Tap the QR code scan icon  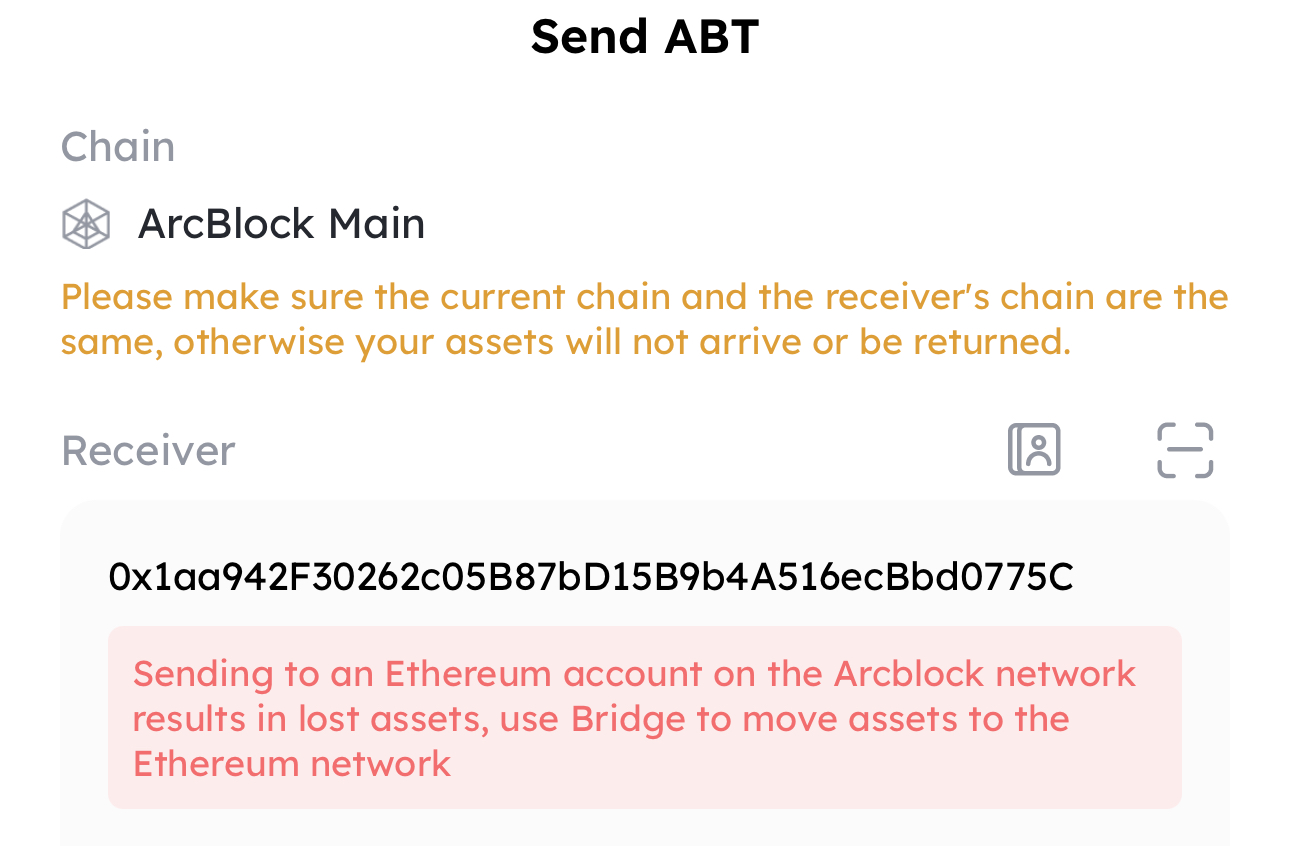[1185, 450]
